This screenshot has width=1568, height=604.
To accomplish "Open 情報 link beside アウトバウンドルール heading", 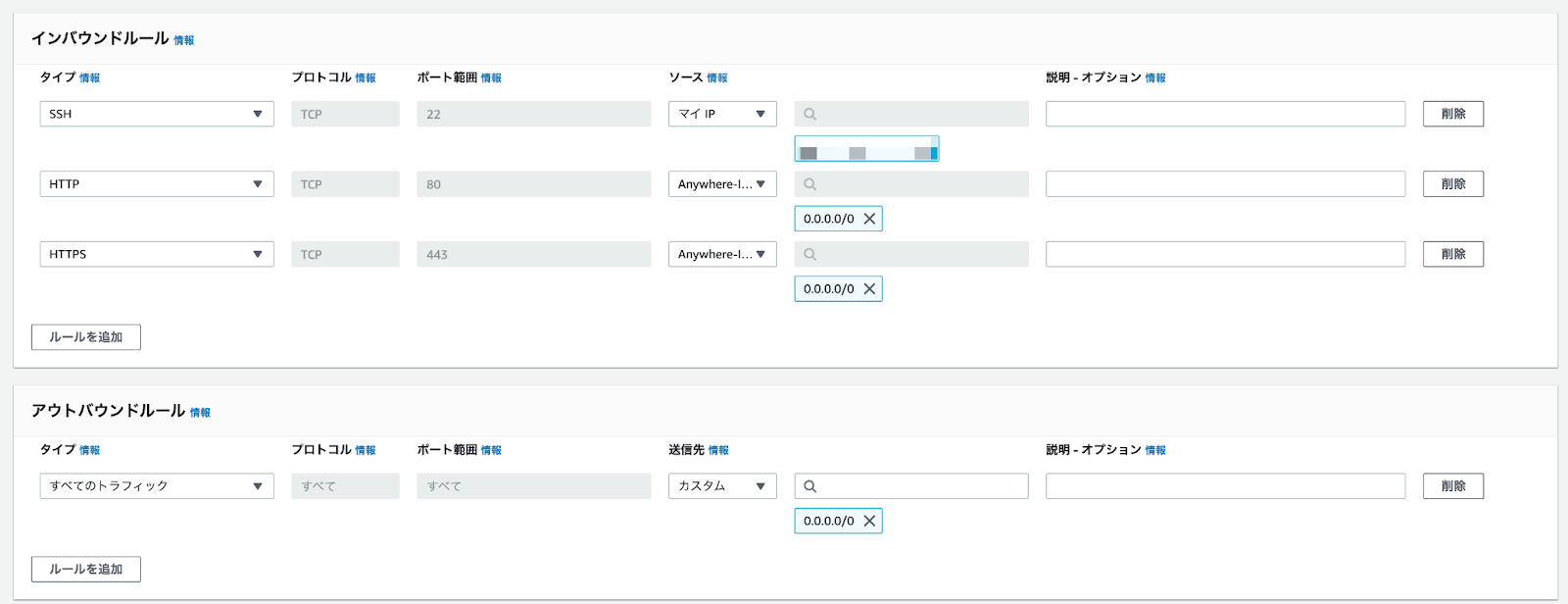I will [x=200, y=413].
